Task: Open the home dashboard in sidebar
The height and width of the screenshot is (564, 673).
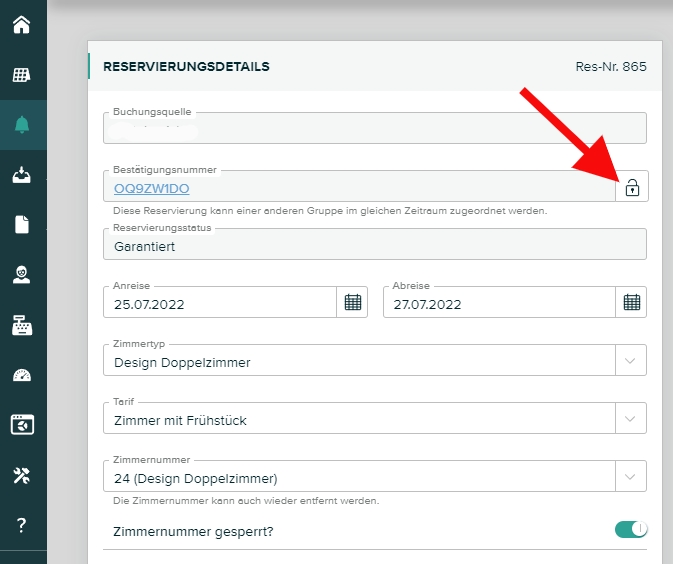Action: tap(22, 24)
